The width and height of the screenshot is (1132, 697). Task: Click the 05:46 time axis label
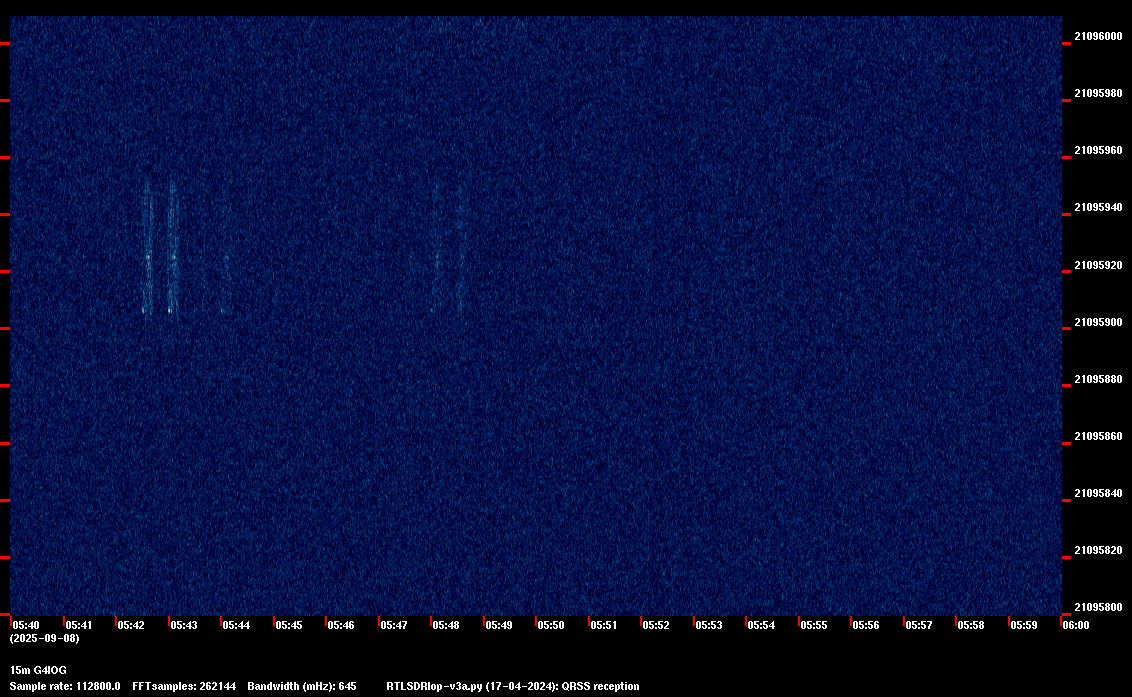coord(341,625)
